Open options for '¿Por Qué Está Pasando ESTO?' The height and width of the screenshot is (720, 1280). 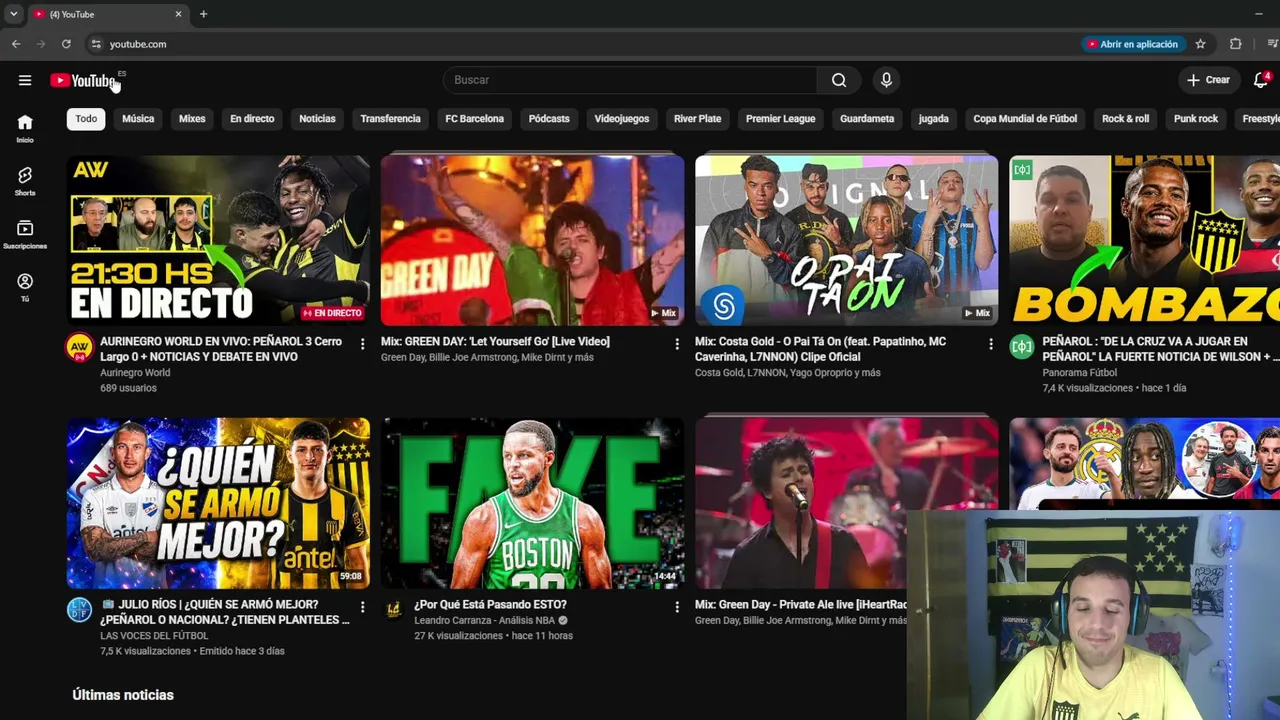click(677, 607)
